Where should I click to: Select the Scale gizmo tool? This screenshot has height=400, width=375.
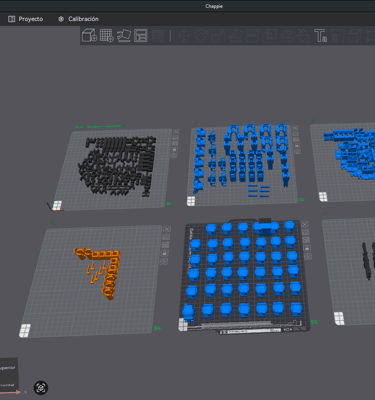[218, 36]
